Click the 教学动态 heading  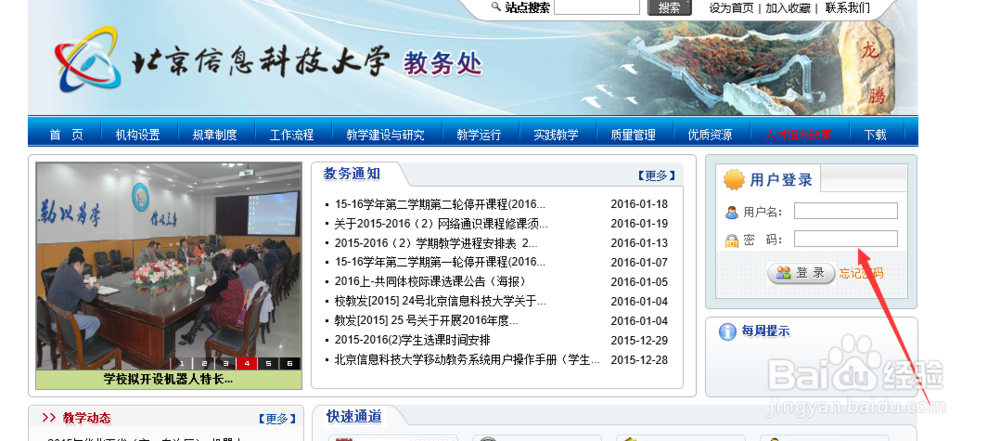tap(86, 418)
